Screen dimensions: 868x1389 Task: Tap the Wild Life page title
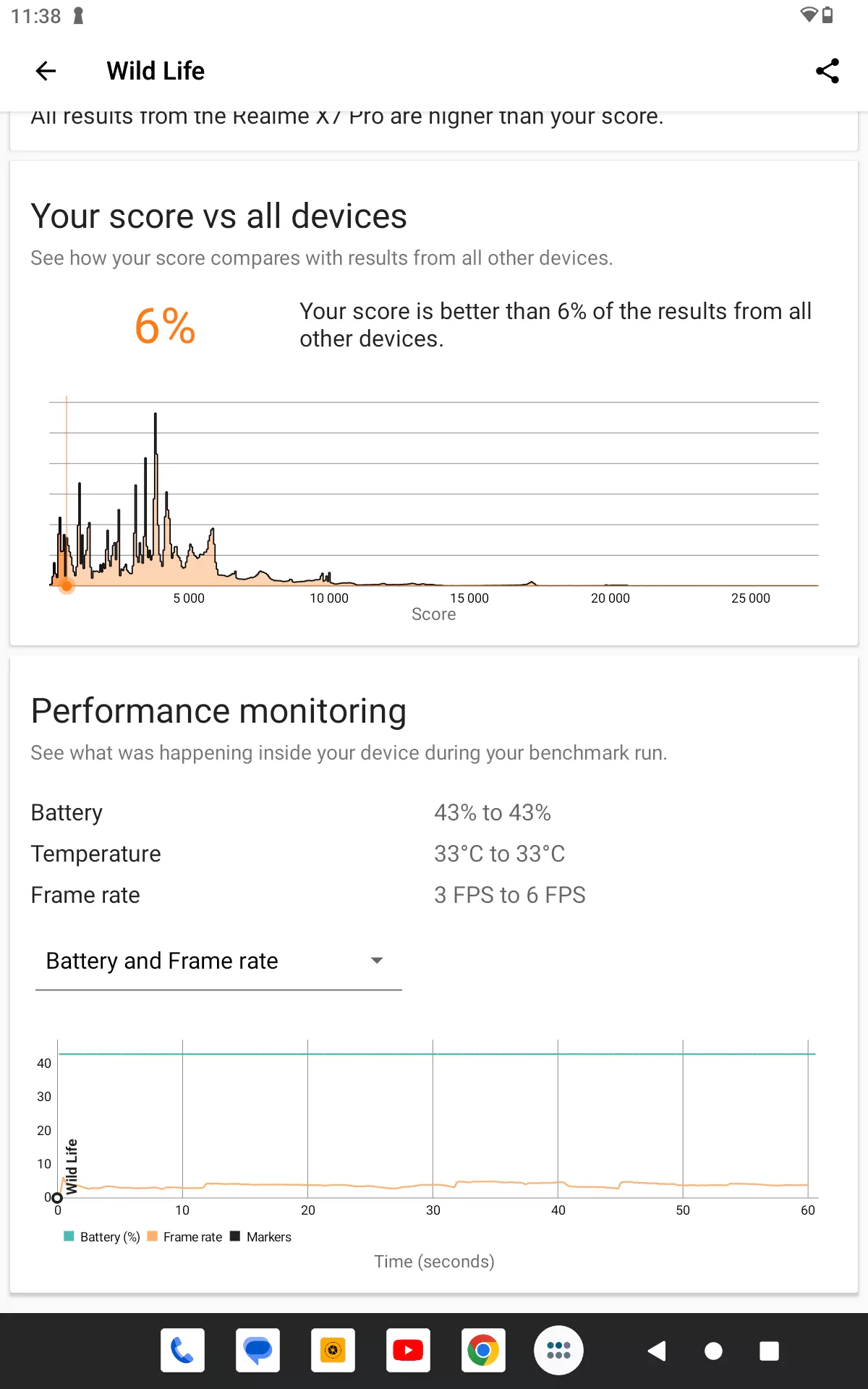coord(156,71)
